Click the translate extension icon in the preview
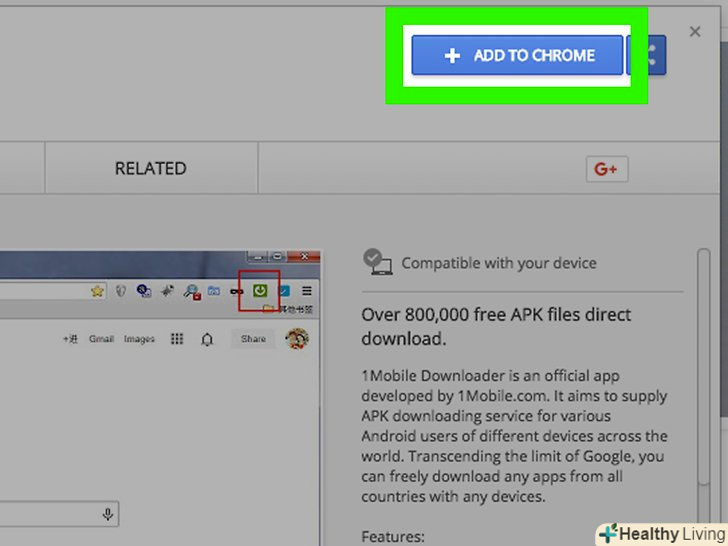Image resolution: width=728 pixels, height=546 pixels. [x=144, y=291]
